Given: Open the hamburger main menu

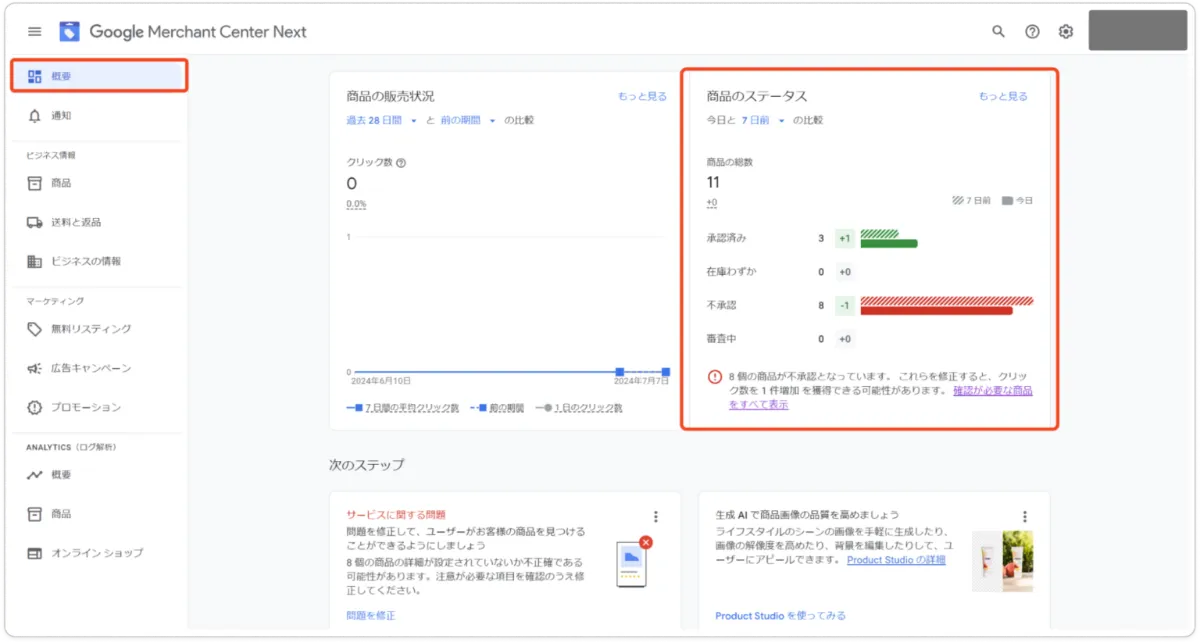Looking at the screenshot, I should (x=35, y=31).
